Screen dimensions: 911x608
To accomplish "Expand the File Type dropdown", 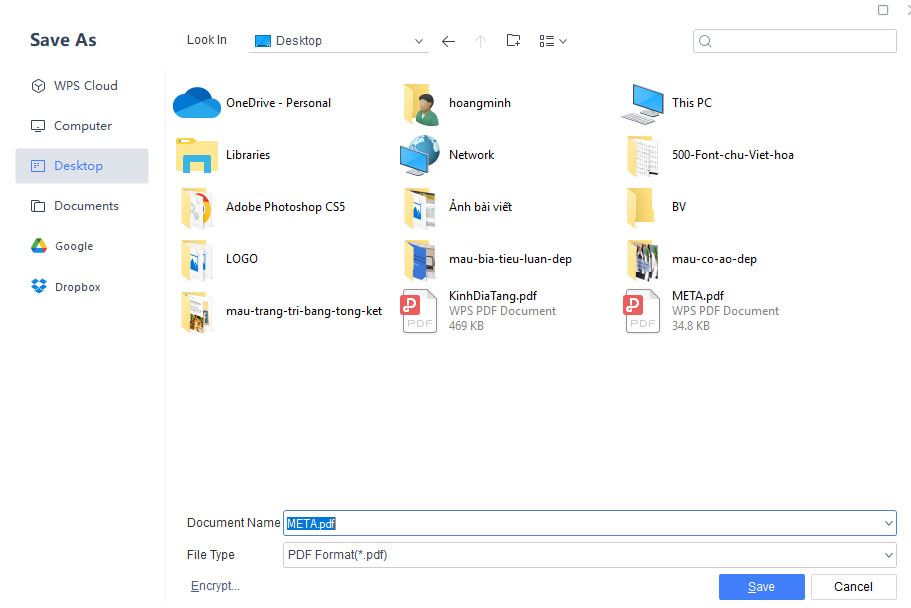I will tap(889, 555).
